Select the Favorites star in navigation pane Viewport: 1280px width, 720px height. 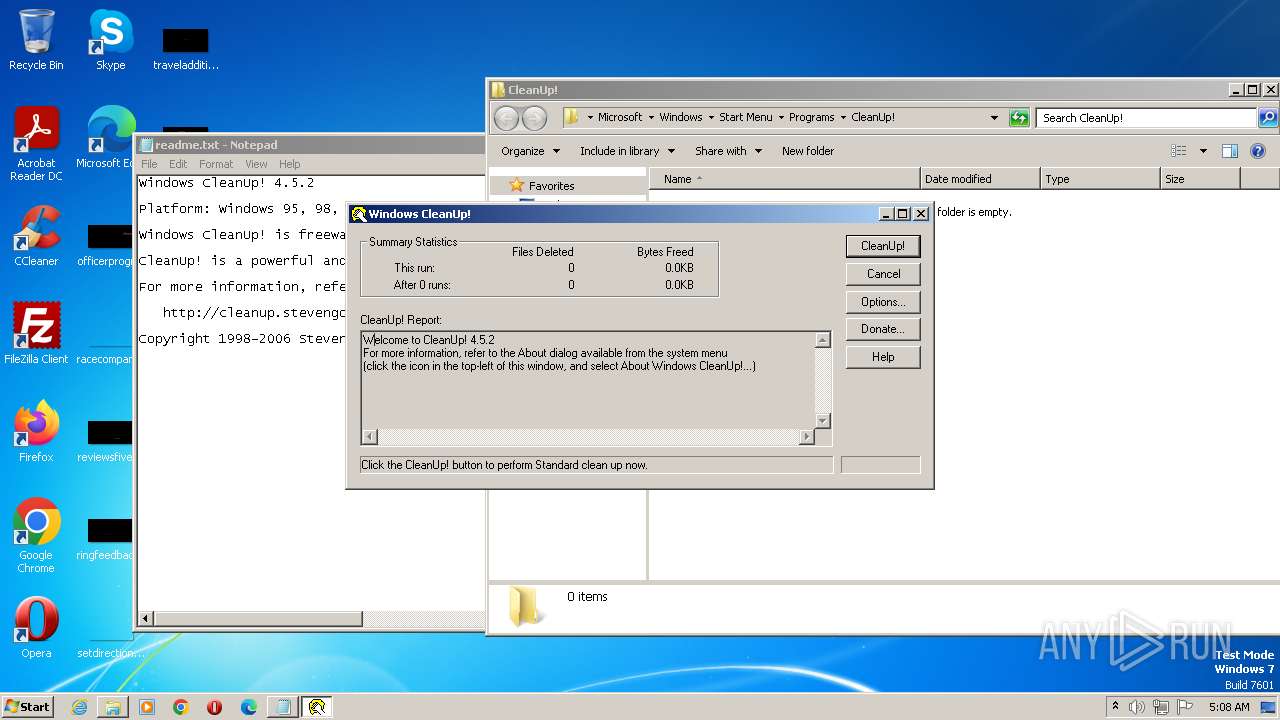(517, 185)
